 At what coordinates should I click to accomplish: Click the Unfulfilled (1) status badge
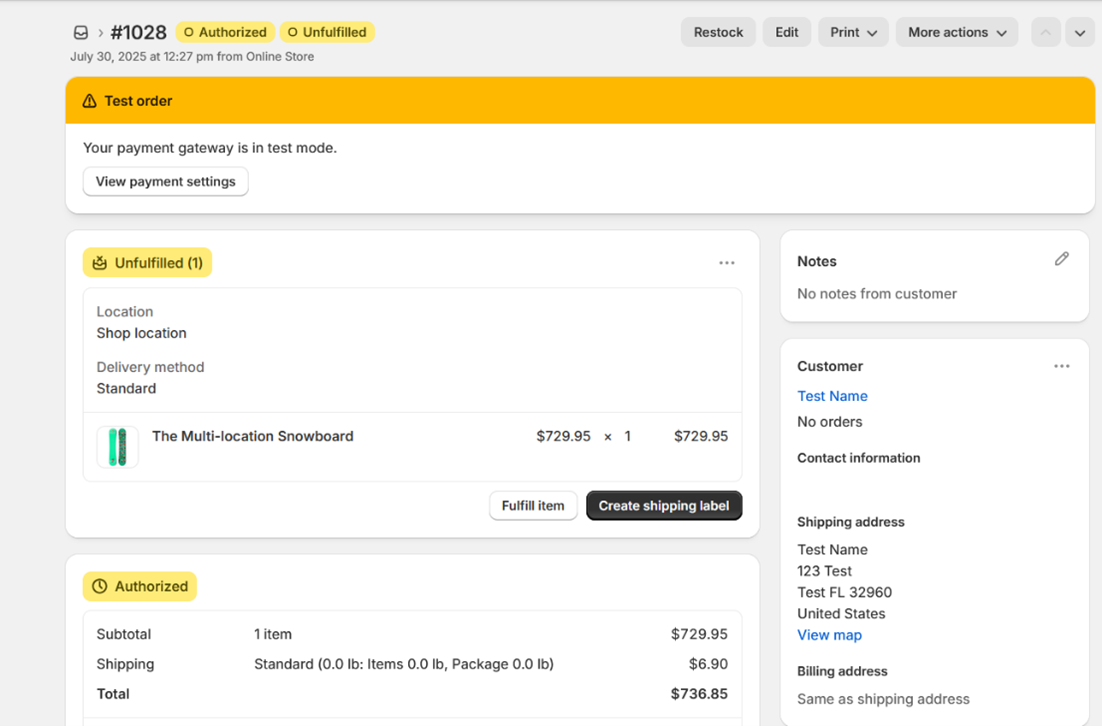[x=147, y=263]
